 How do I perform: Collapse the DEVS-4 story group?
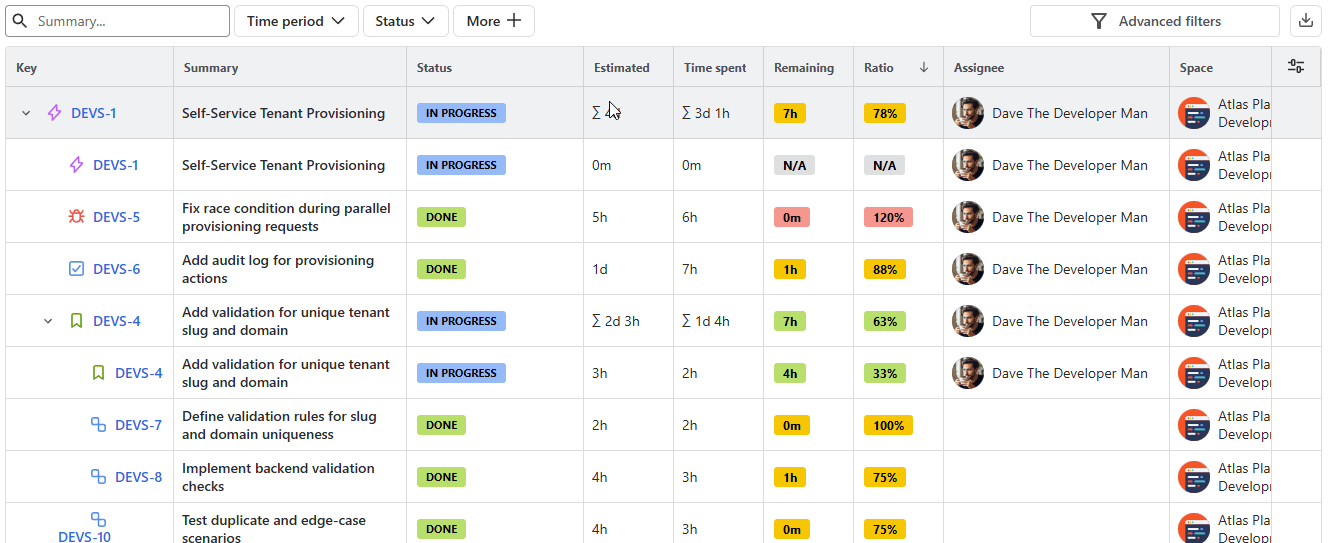pyautogui.click(x=48, y=321)
